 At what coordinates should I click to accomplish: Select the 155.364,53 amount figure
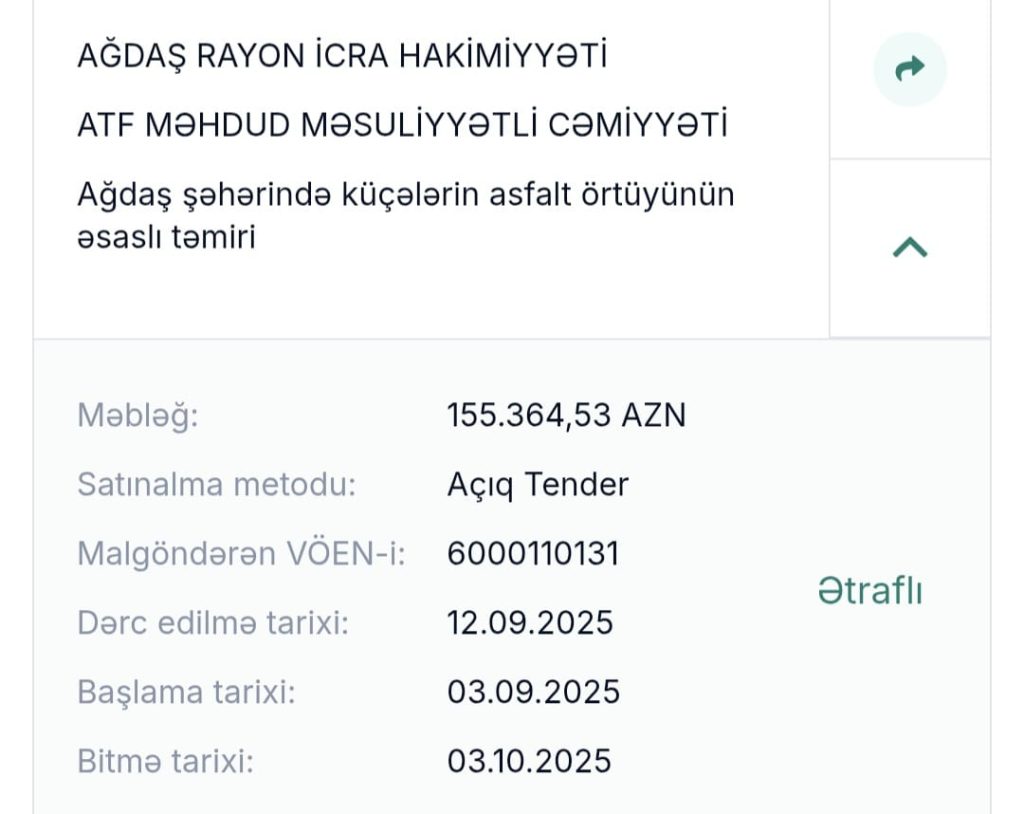tap(528, 415)
